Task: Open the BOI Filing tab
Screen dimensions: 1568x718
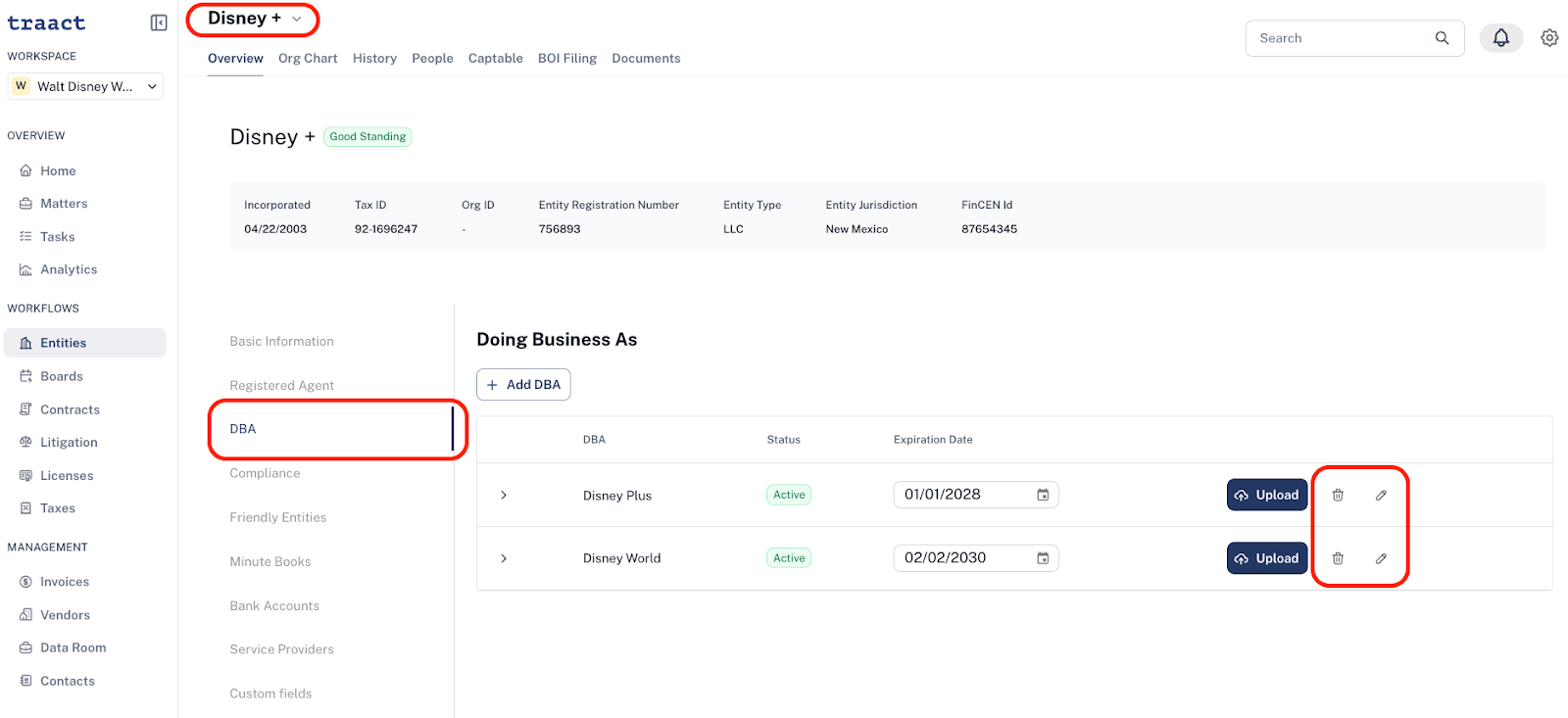Action: pyautogui.click(x=567, y=59)
